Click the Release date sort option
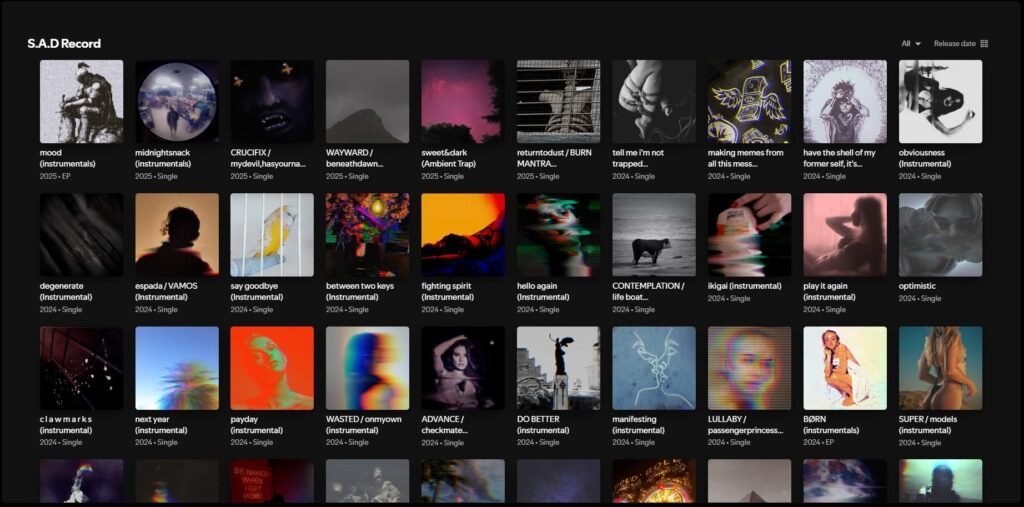The width and height of the screenshot is (1024, 507). click(954, 44)
